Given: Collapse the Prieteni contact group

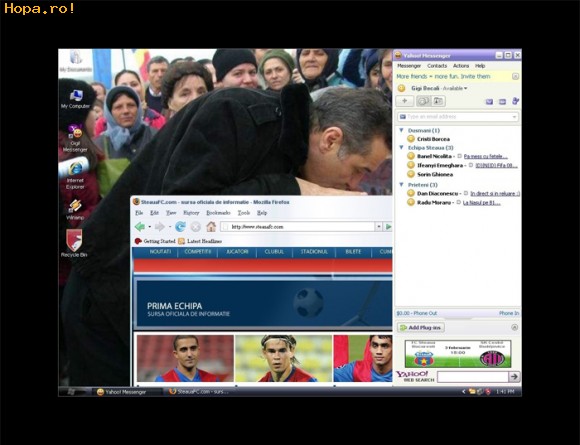Looking at the screenshot, I should click(x=401, y=184).
